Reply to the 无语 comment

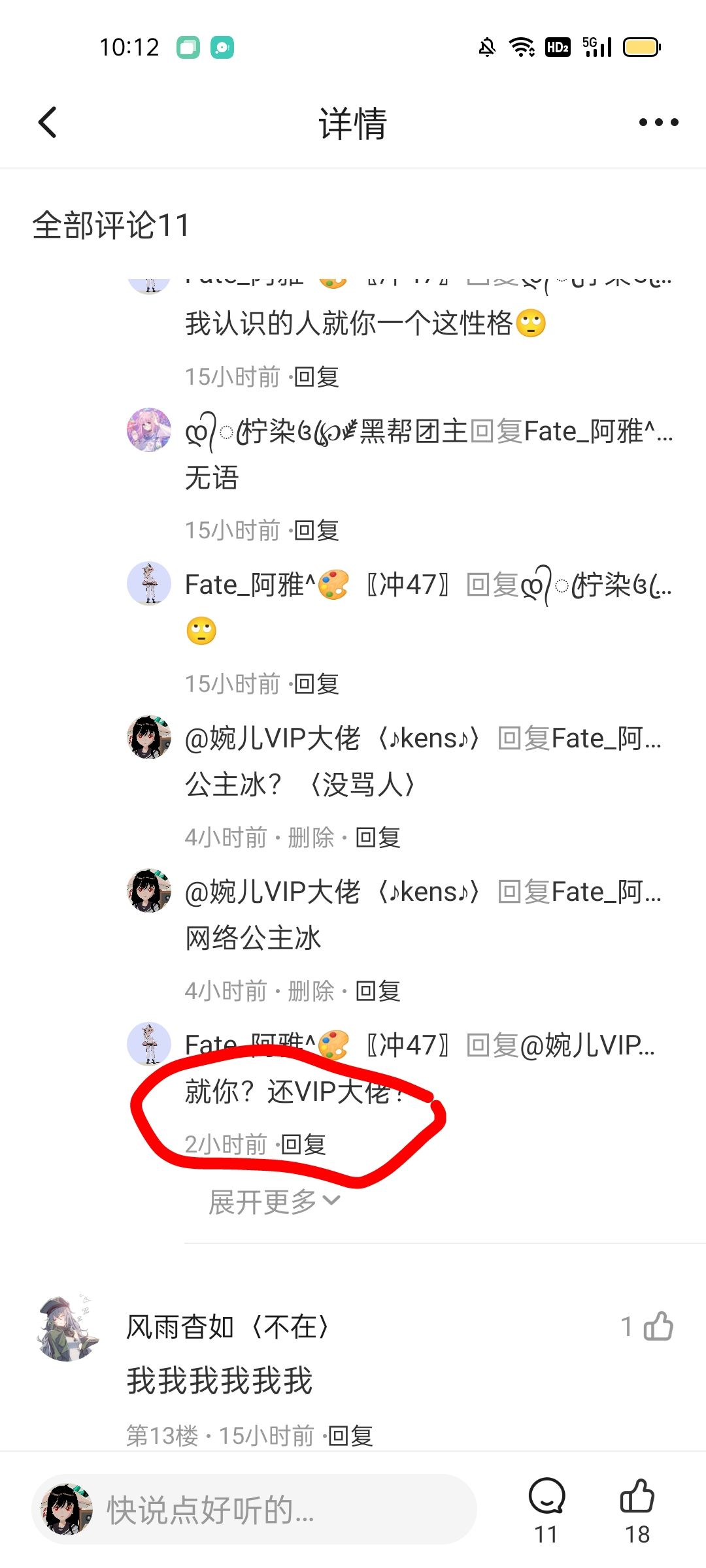click(316, 531)
